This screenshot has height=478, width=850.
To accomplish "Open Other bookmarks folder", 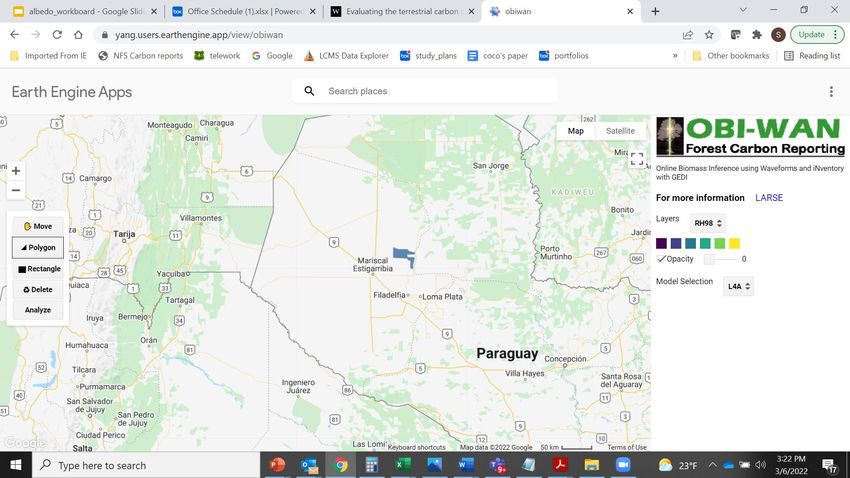I will click(731, 56).
